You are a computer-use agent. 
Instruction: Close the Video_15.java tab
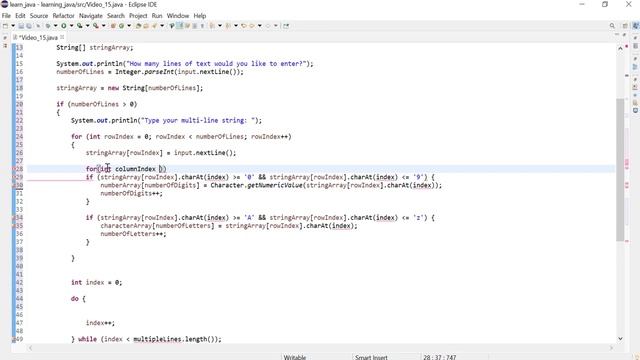click(x=62, y=37)
